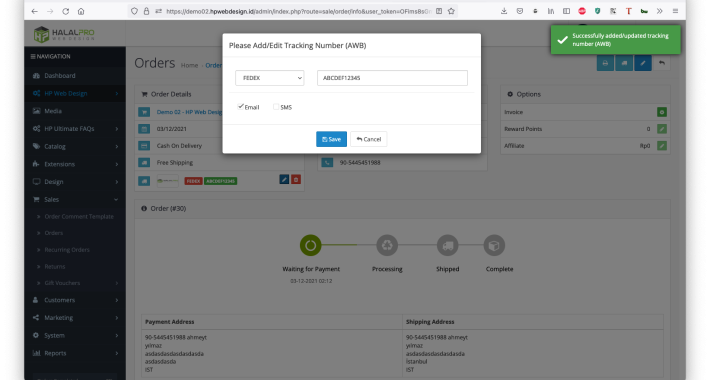Open Media in sidebar

[75, 111]
